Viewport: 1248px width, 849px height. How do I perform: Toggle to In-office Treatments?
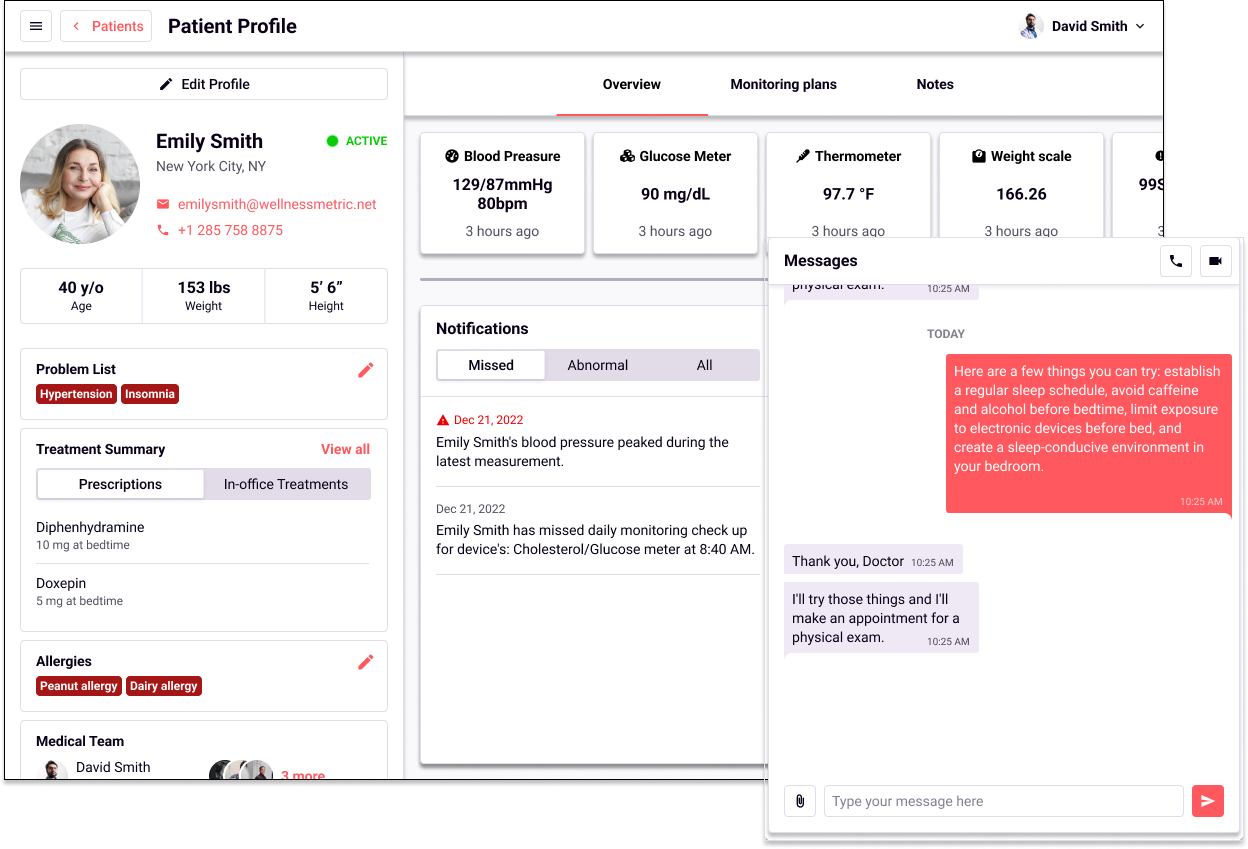tap(286, 484)
